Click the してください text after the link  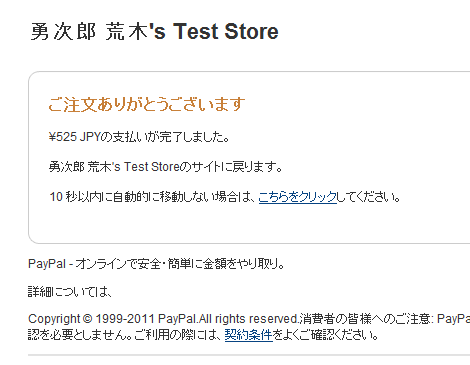click(368, 197)
